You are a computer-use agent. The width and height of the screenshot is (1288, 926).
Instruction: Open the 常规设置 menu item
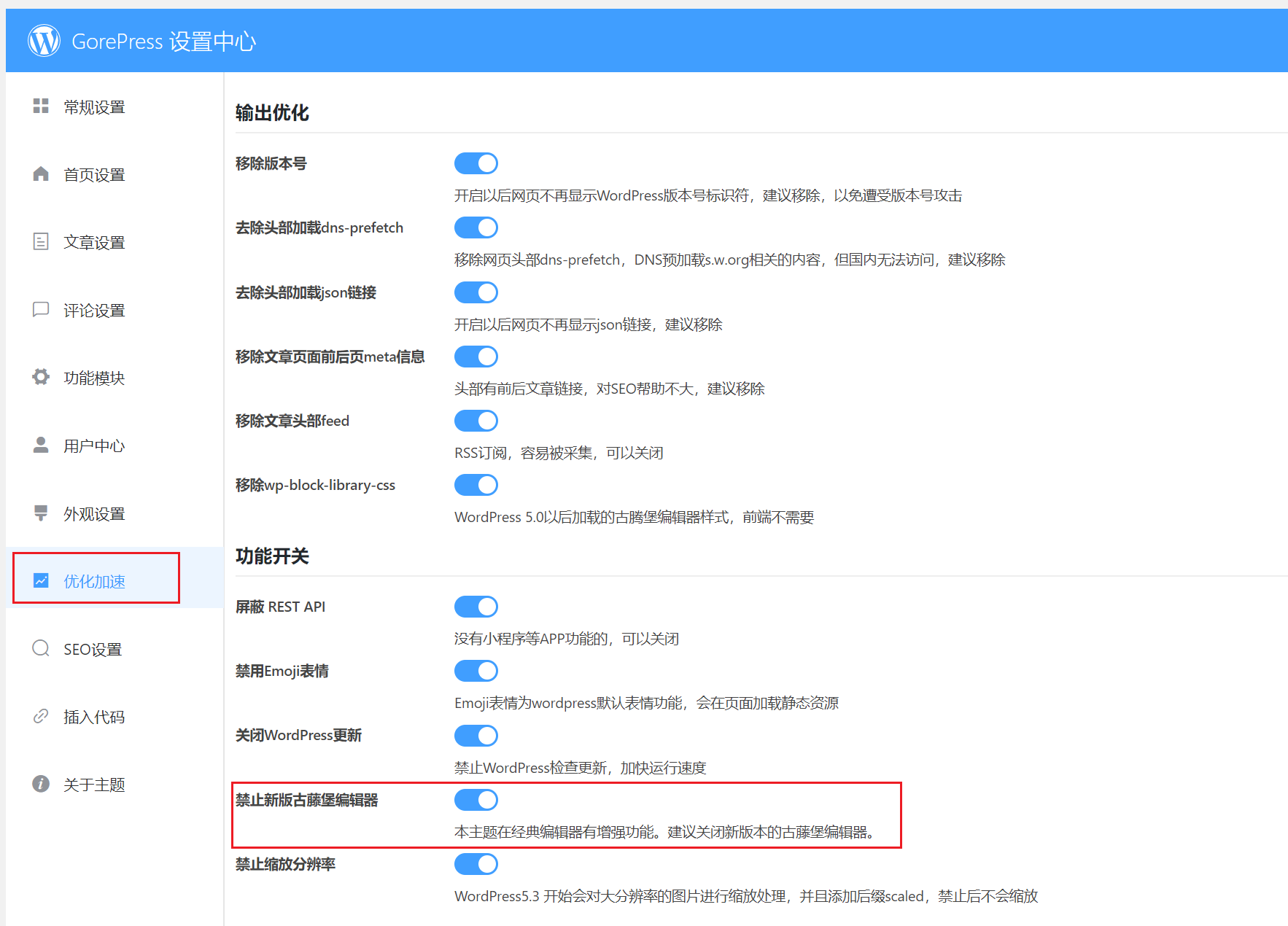tap(115, 107)
